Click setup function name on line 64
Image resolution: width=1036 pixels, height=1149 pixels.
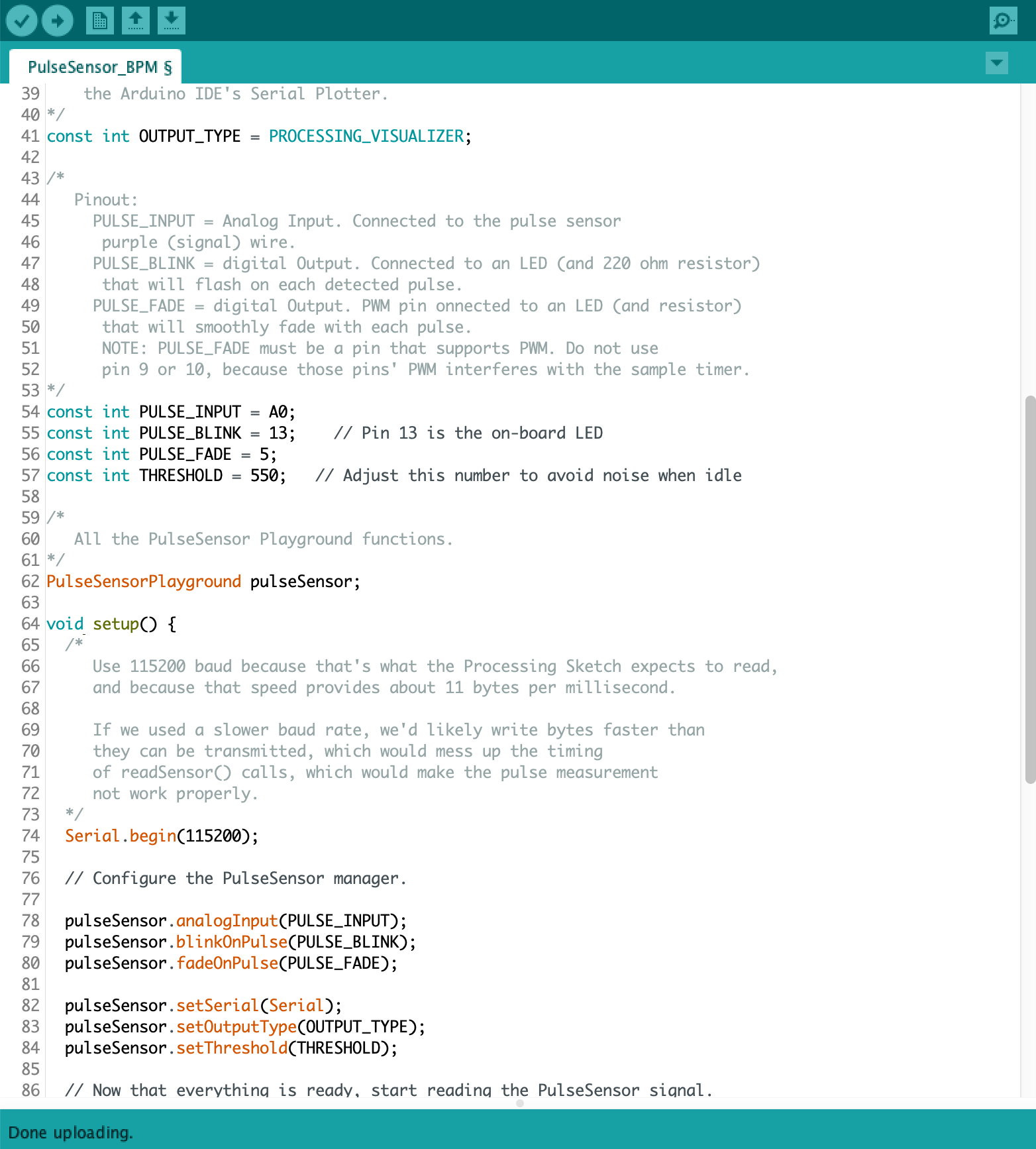(115, 624)
